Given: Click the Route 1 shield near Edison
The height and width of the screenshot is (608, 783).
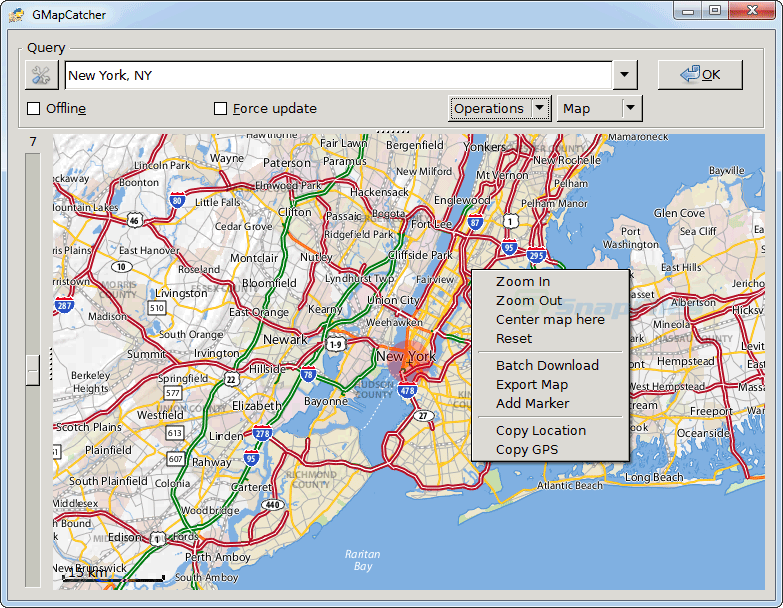Looking at the screenshot, I should point(158,539).
